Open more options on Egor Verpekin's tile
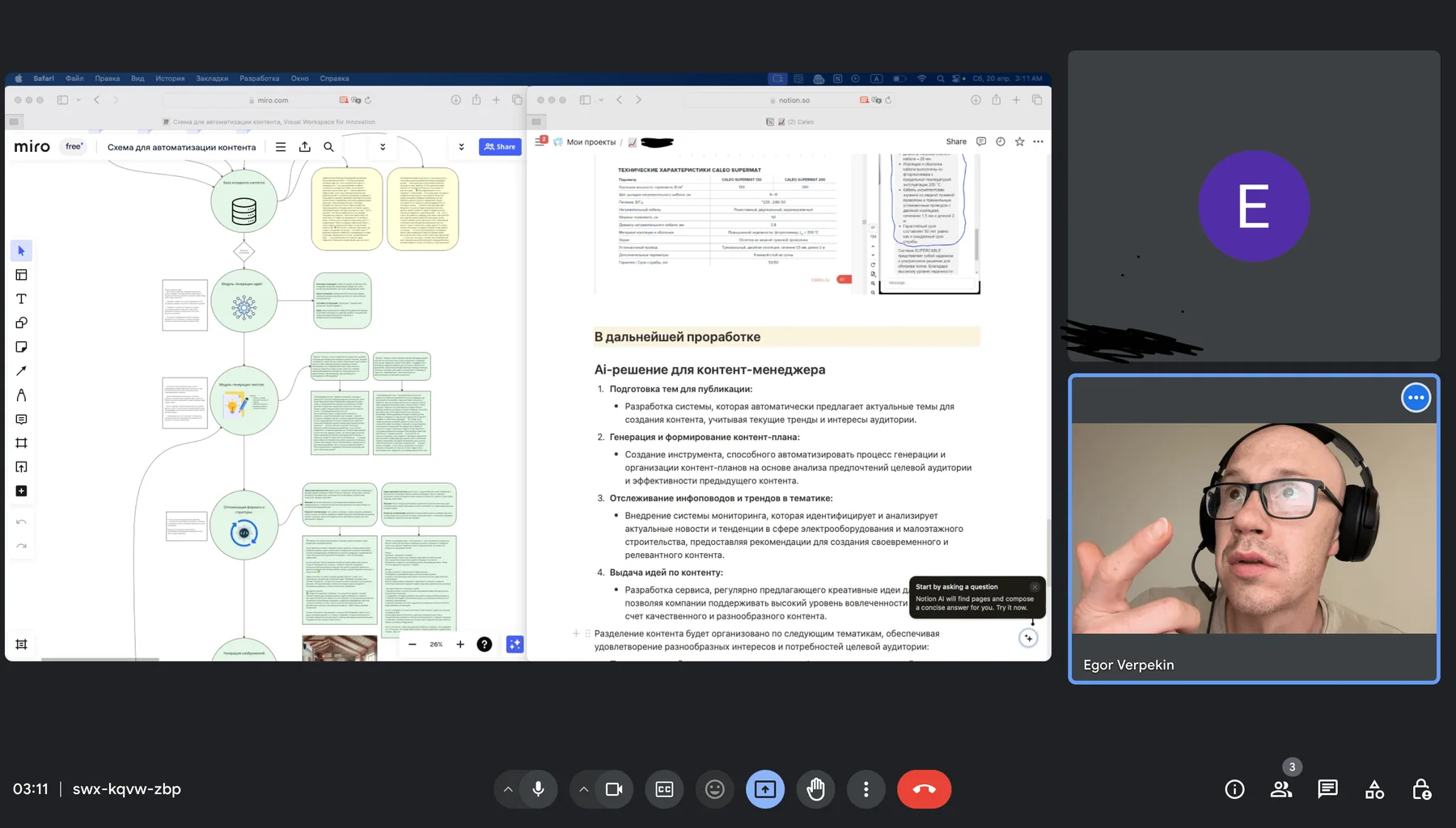Viewport: 1456px width, 828px height. (x=1416, y=397)
